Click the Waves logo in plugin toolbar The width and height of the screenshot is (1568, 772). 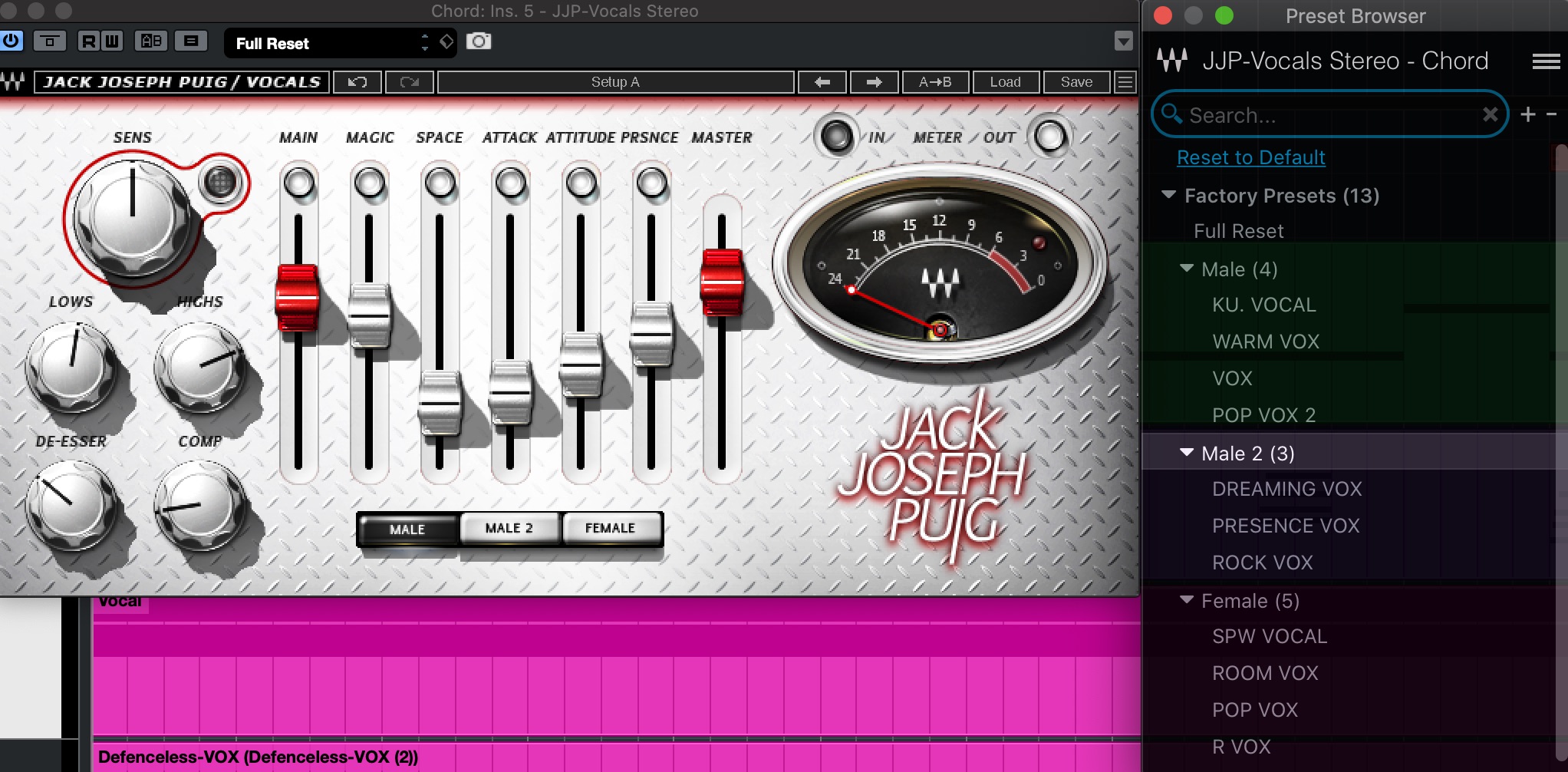coord(13,81)
